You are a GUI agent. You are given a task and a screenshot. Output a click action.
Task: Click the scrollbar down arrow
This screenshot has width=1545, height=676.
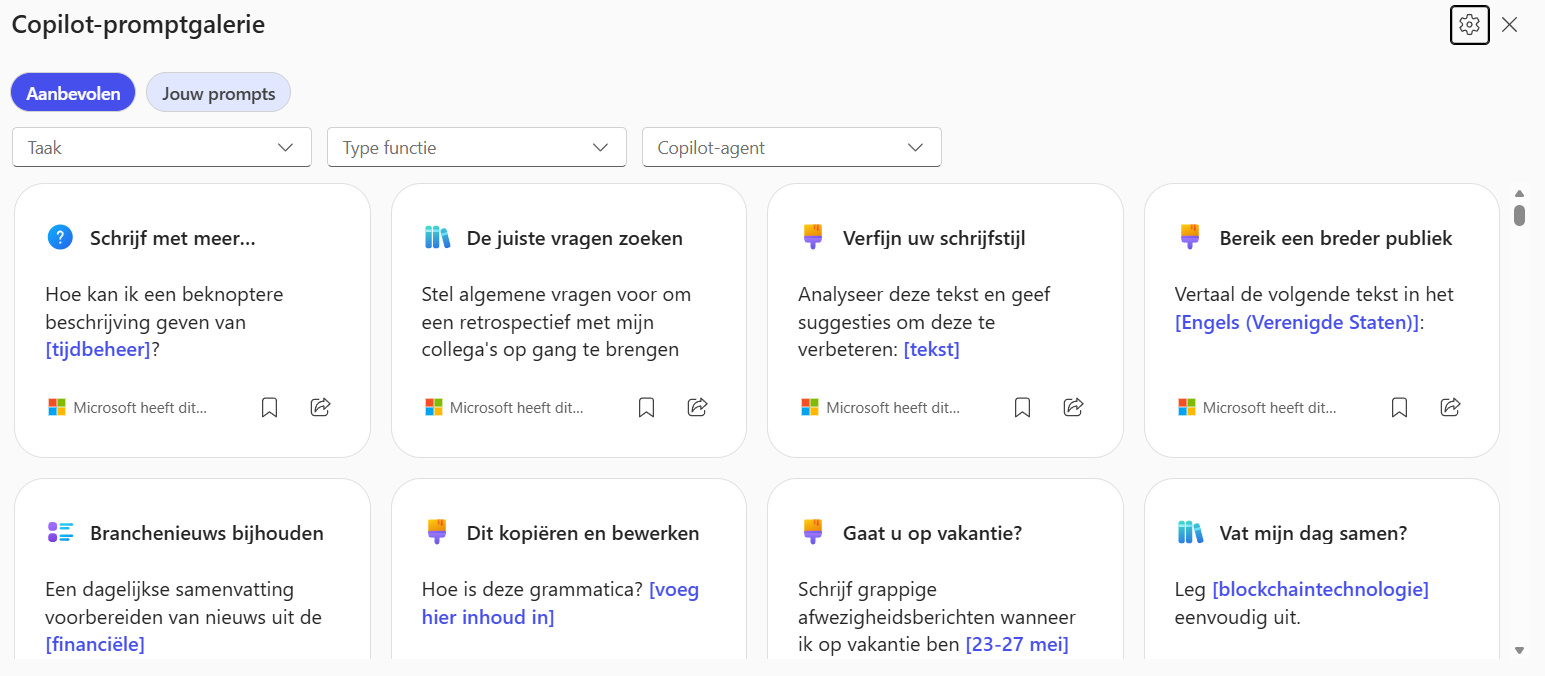pyautogui.click(x=1519, y=650)
